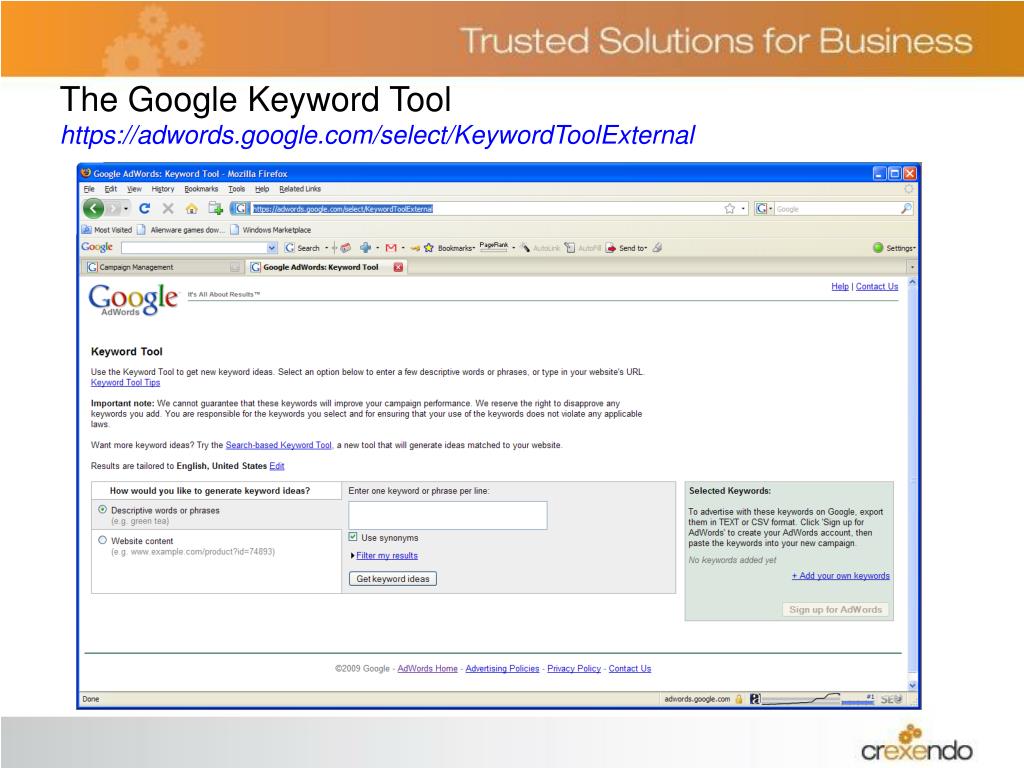Viewport: 1024px width, 768px height.
Task: Open search engine selector dropdown
Action: pos(771,209)
